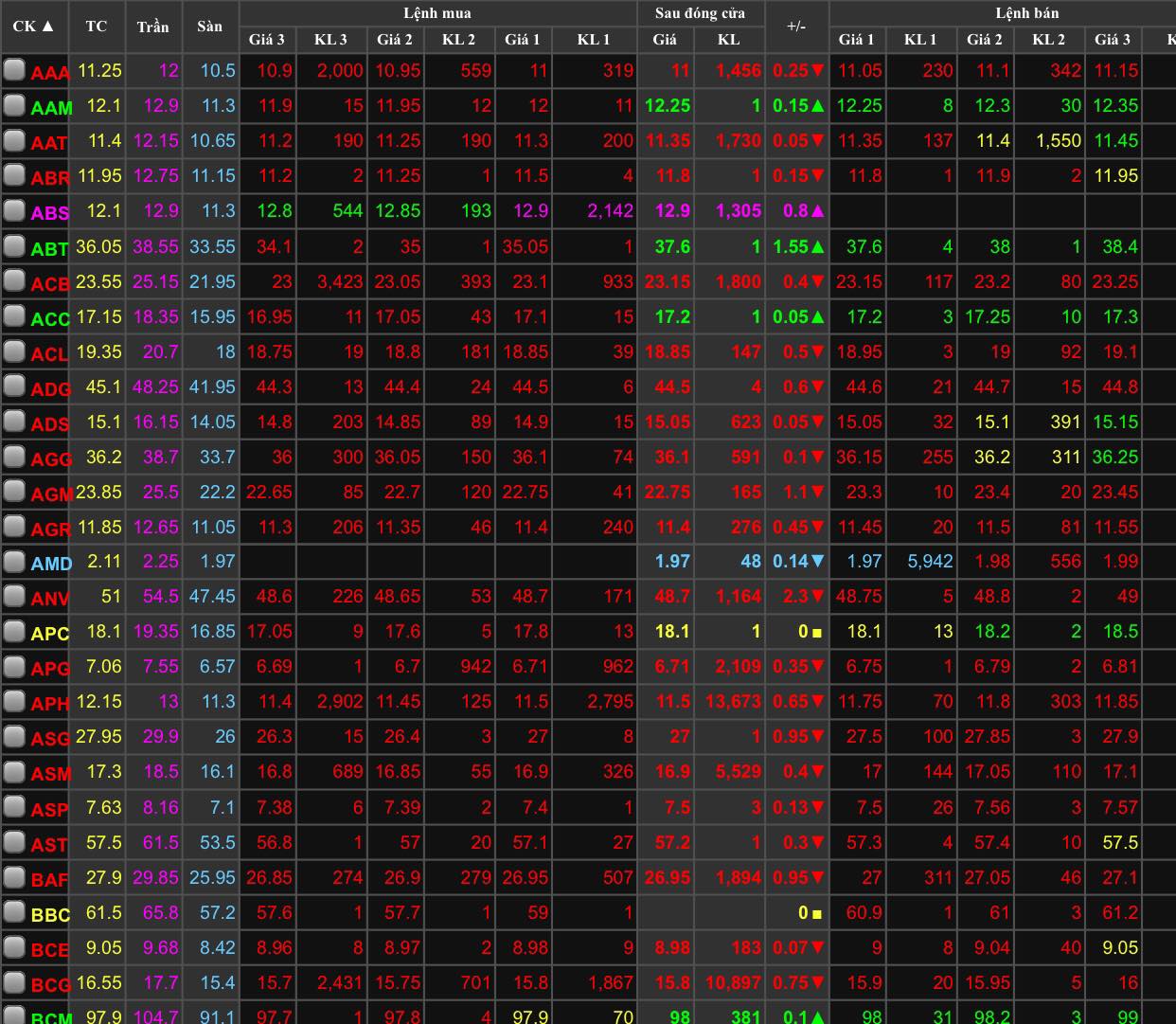Click AAT sell volume 1,550
The width and height of the screenshot is (1176, 1024).
pyautogui.click(x=1058, y=140)
